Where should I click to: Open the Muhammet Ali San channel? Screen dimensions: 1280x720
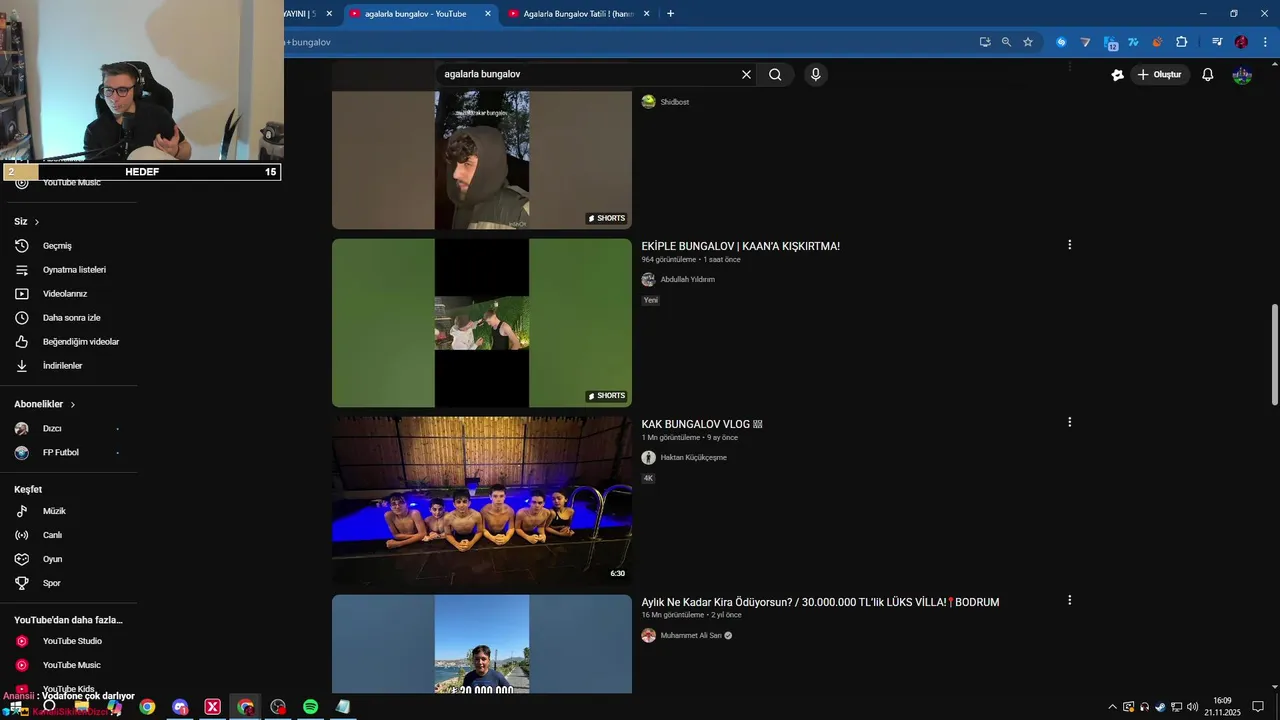tap(690, 636)
